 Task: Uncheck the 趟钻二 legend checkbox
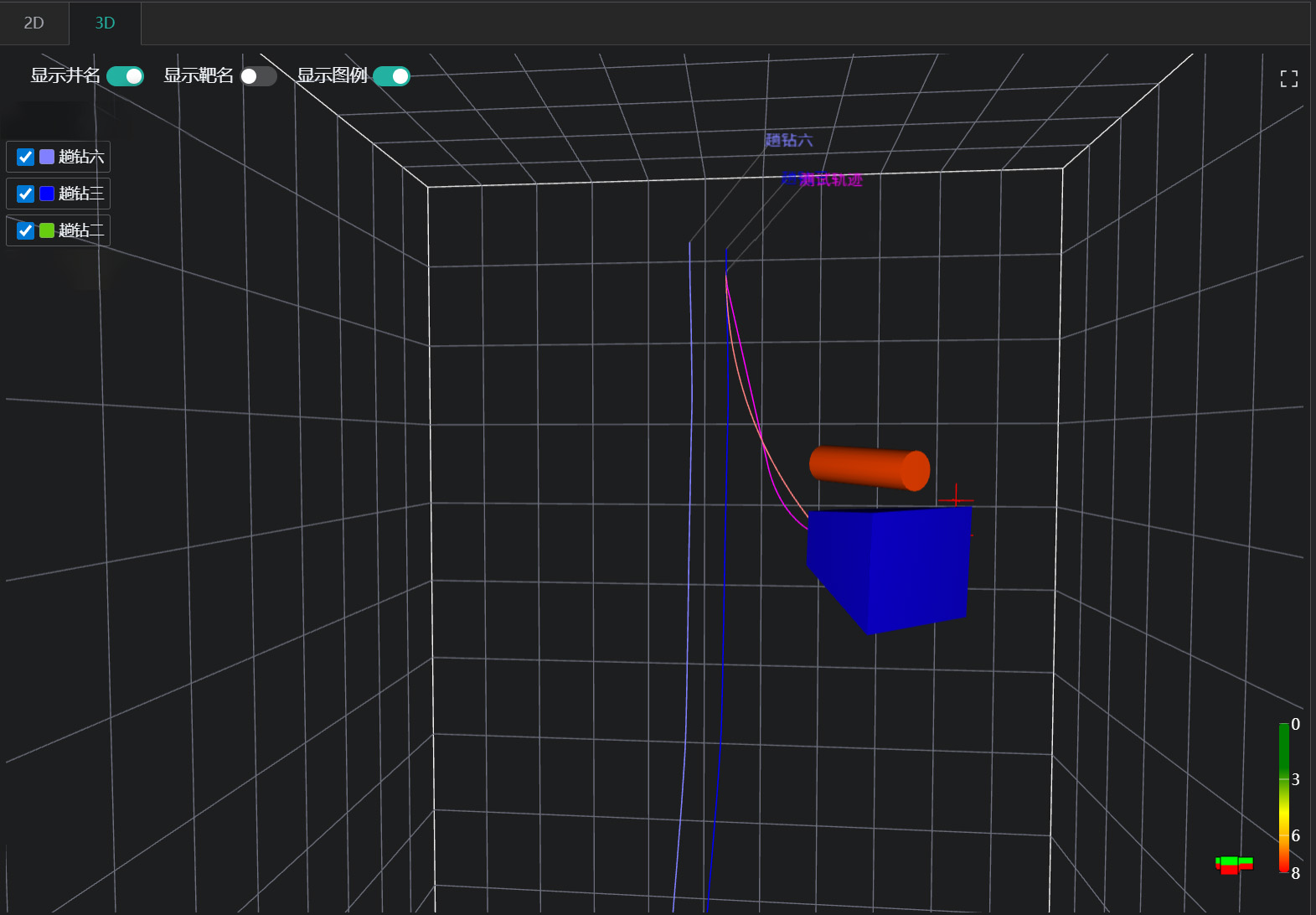26,230
